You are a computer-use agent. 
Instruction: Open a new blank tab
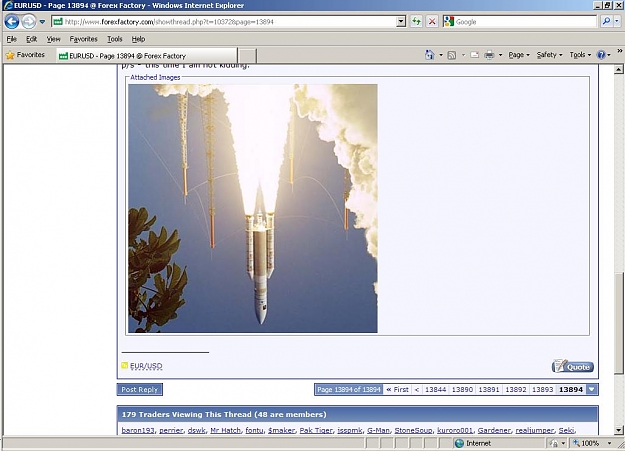tap(248, 56)
